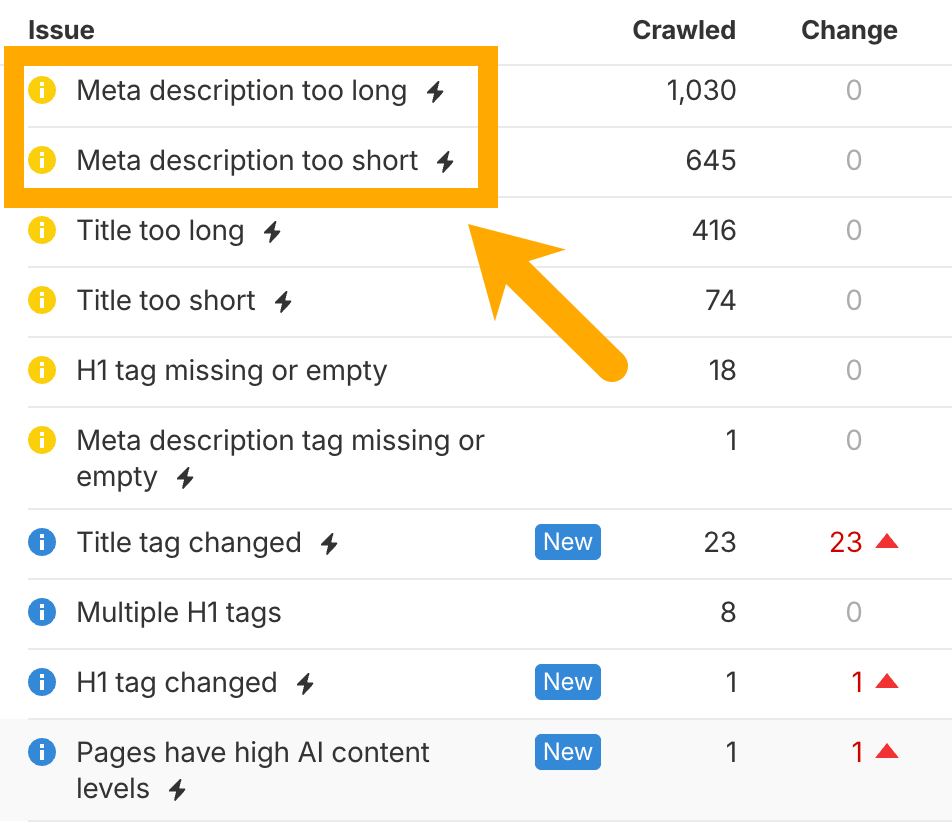Click blue info icon beside Multiple H1 tags

coord(41,612)
